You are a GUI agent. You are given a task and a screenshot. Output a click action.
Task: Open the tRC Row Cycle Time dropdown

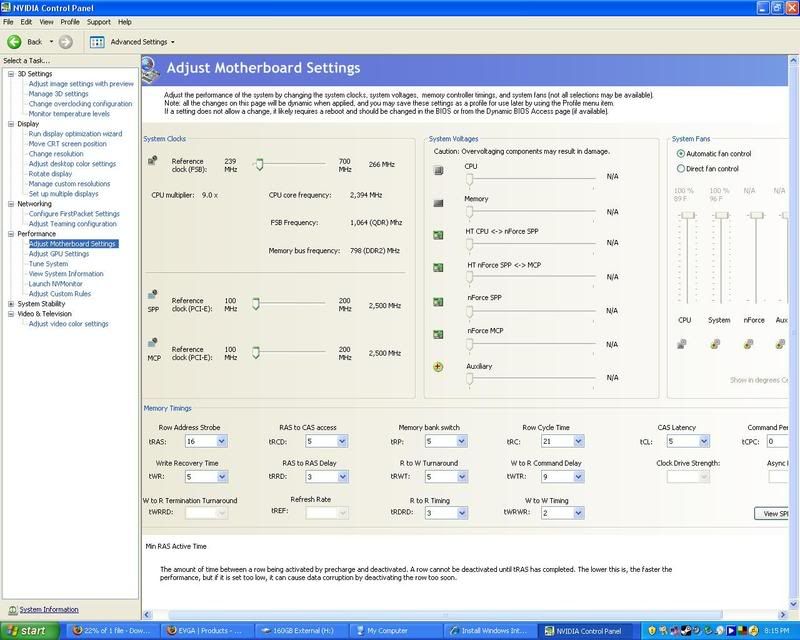[562, 441]
